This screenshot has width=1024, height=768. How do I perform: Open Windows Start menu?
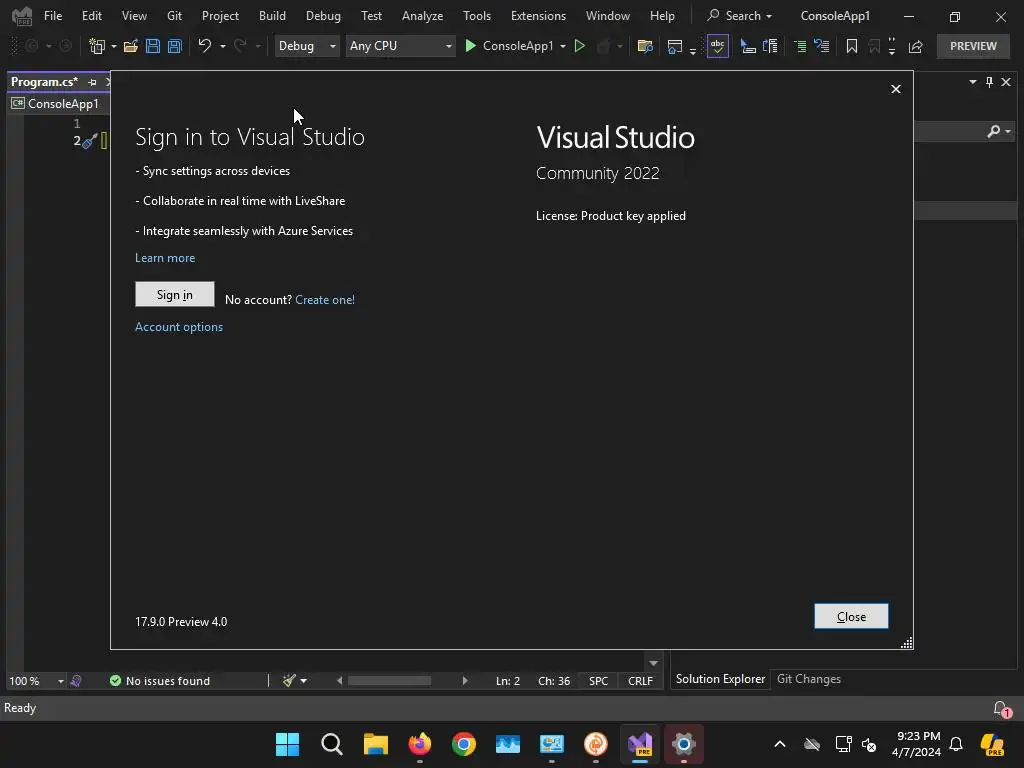tap(287, 744)
